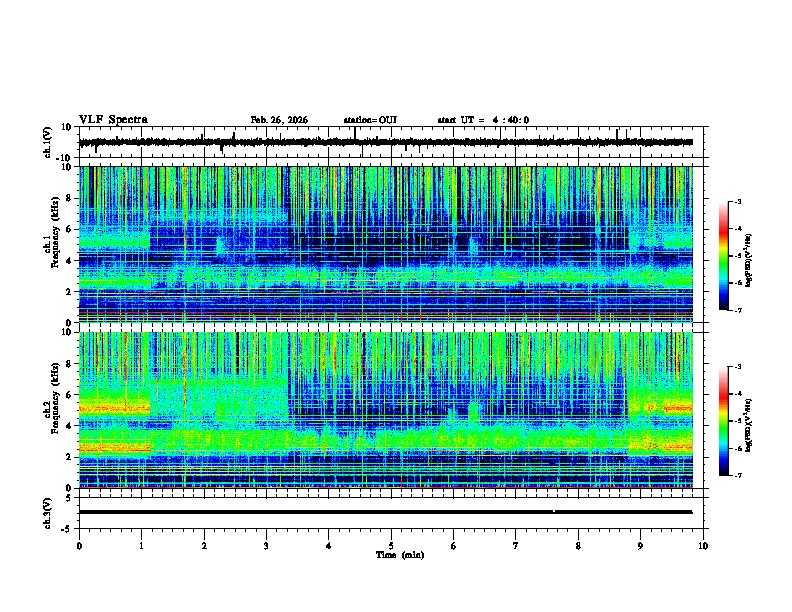Click the time axis tick label '7'
This screenshot has width=792, height=612.
516,545
